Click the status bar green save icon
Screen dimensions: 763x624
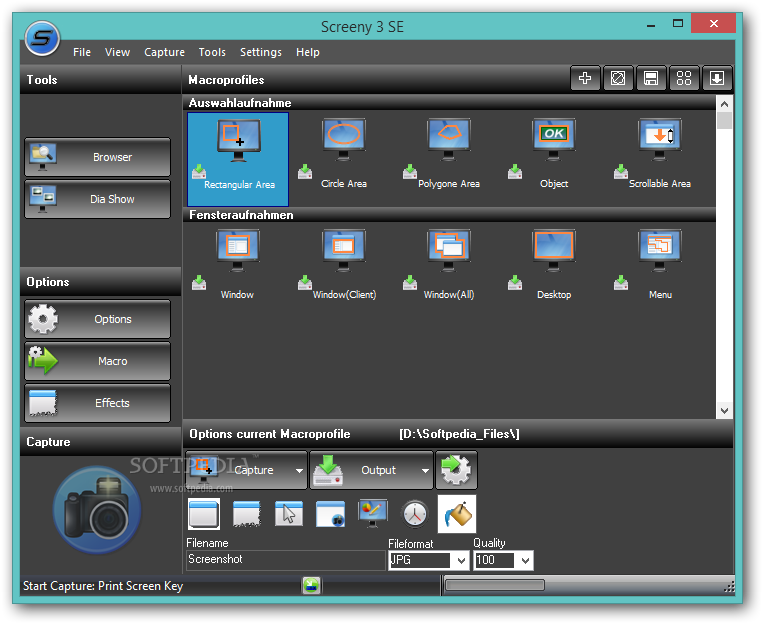[x=311, y=585]
